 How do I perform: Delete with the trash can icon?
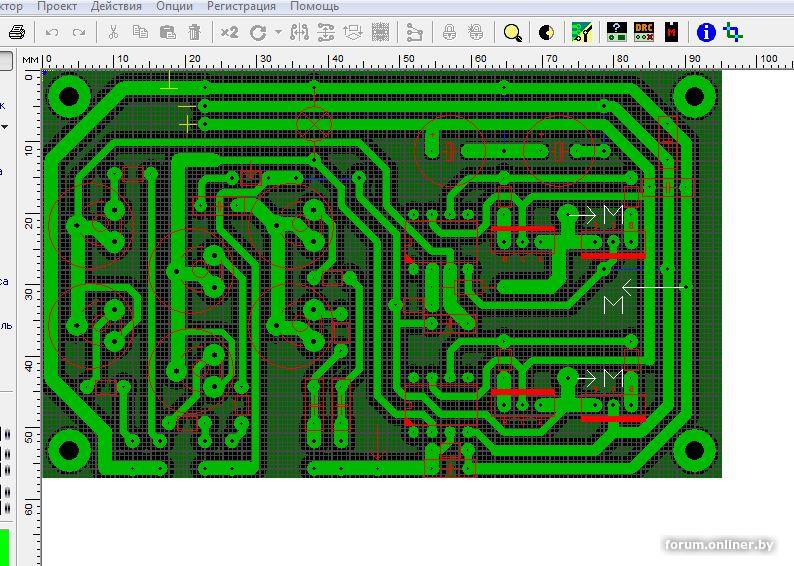coord(194,32)
